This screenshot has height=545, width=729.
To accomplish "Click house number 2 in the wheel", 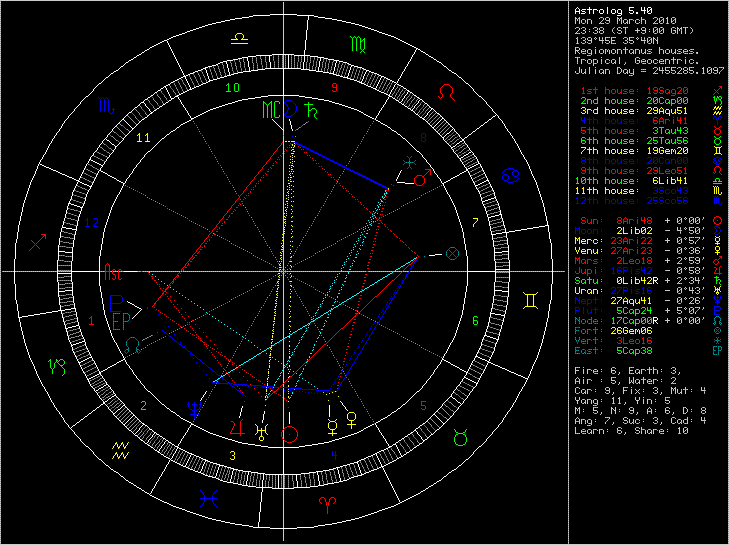I will point(143,406).
